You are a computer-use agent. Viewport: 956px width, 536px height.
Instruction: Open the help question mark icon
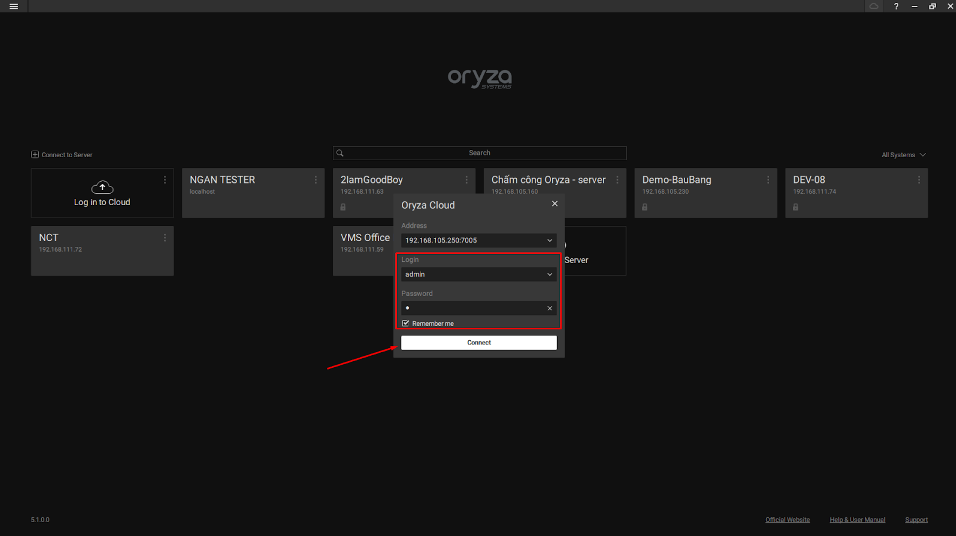tap(896, 6)
